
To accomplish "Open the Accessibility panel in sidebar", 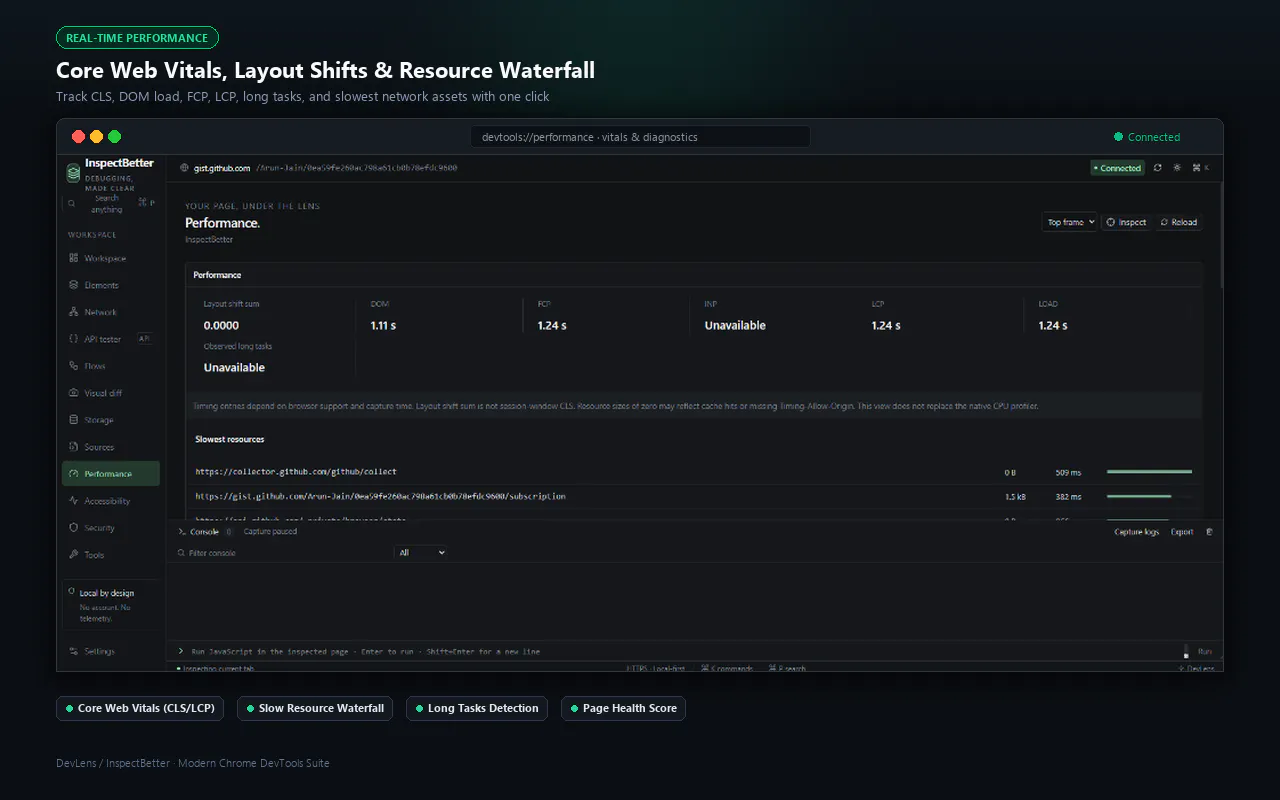I will coord(110,501).
